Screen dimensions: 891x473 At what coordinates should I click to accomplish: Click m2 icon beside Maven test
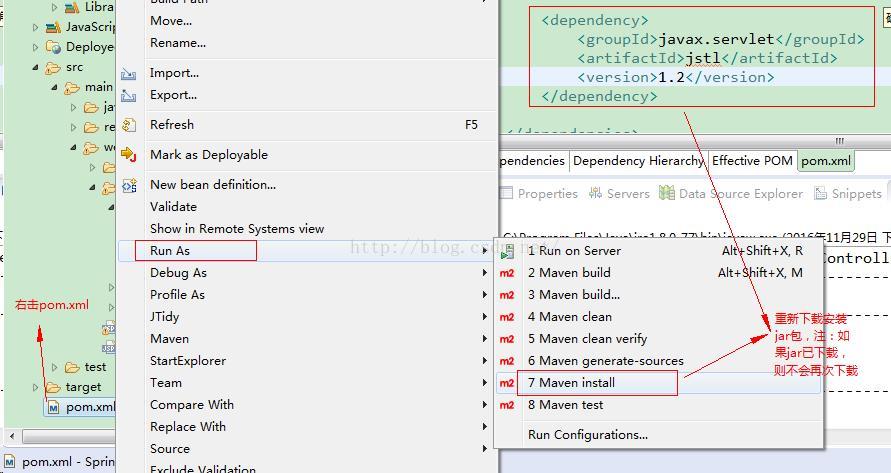pyautogui.click(x=507, y=405)
